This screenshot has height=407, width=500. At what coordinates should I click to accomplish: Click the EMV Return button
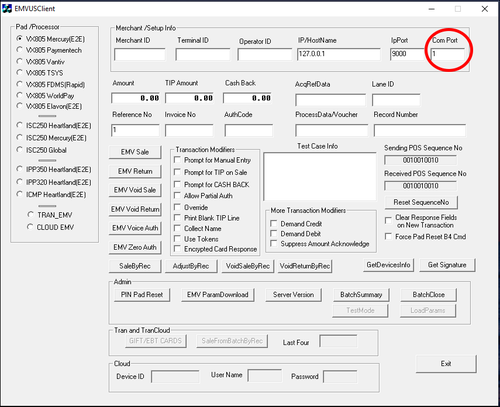[135, 171]
